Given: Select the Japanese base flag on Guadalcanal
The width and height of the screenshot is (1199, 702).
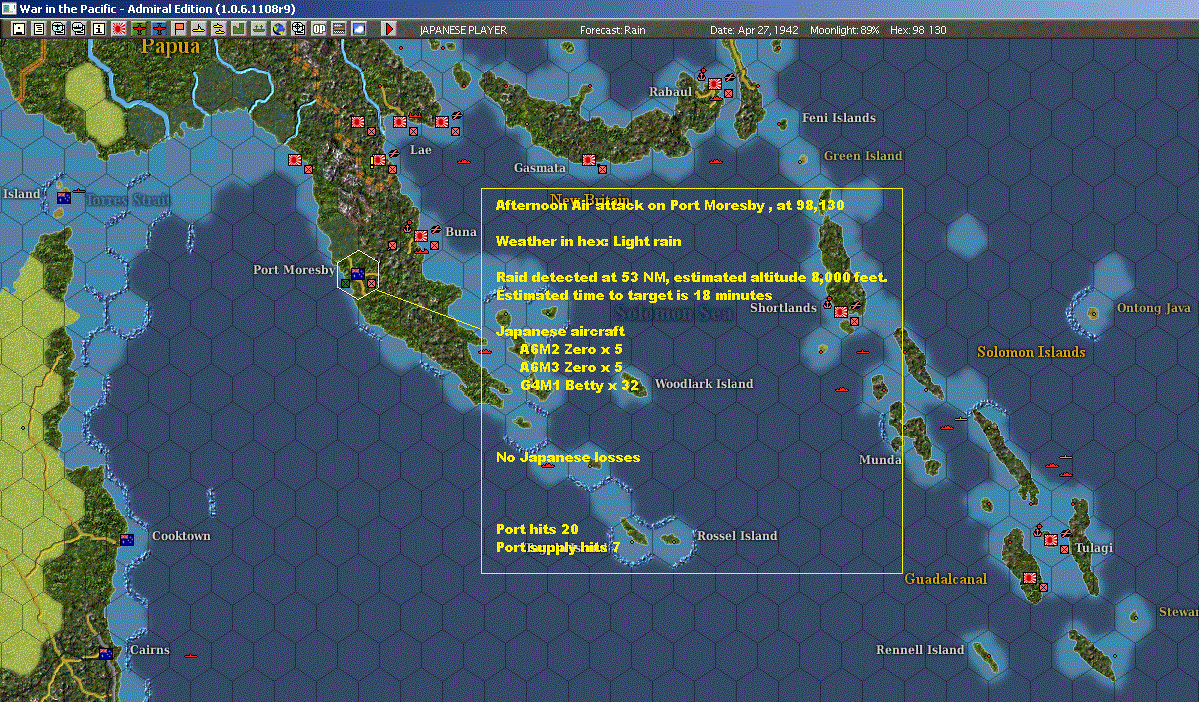Looking at the screenshot, I should 1030,578.
